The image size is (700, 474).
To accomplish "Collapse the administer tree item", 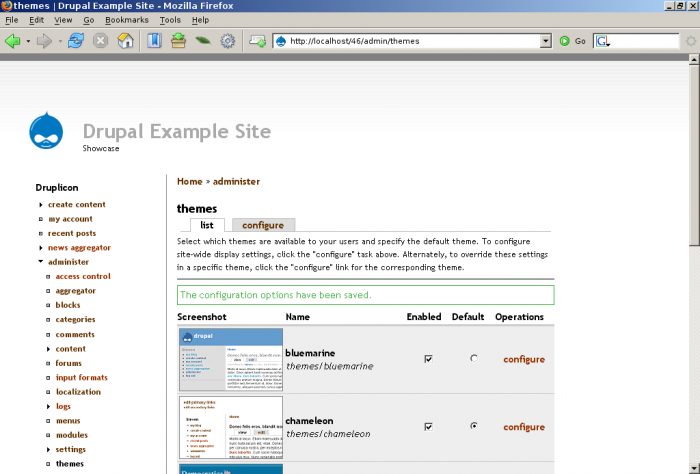I will click(x=41, y=262).
